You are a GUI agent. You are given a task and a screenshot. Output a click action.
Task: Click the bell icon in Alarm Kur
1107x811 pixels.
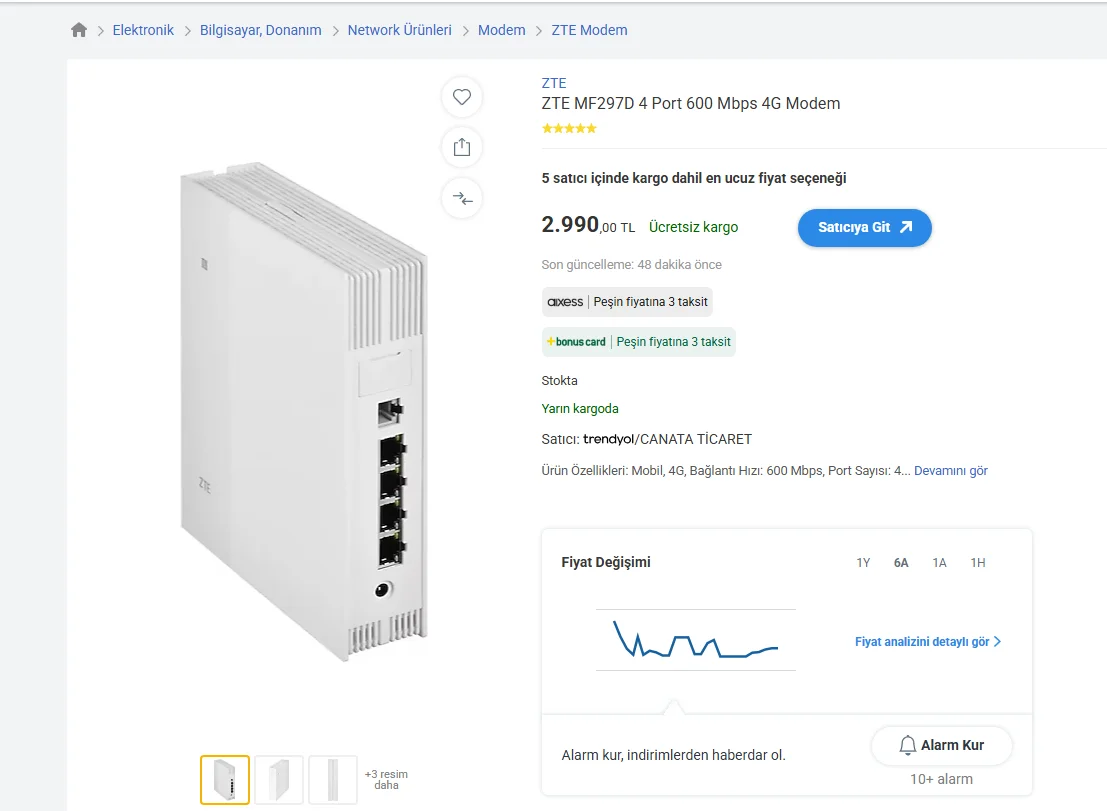(x=908, y=745)
